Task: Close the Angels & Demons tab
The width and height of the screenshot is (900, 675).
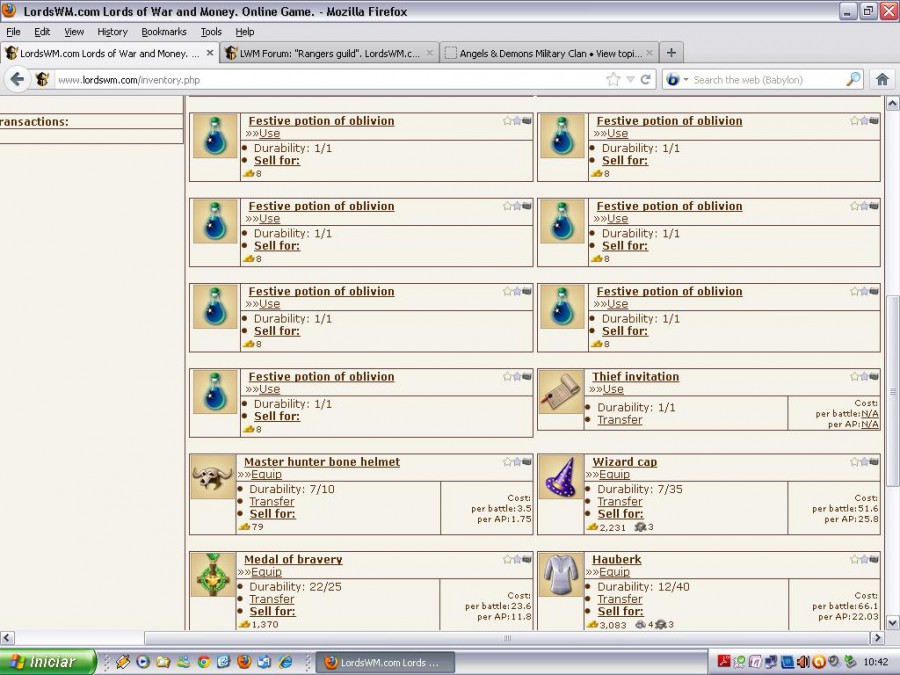Action: tap(649, 53)
